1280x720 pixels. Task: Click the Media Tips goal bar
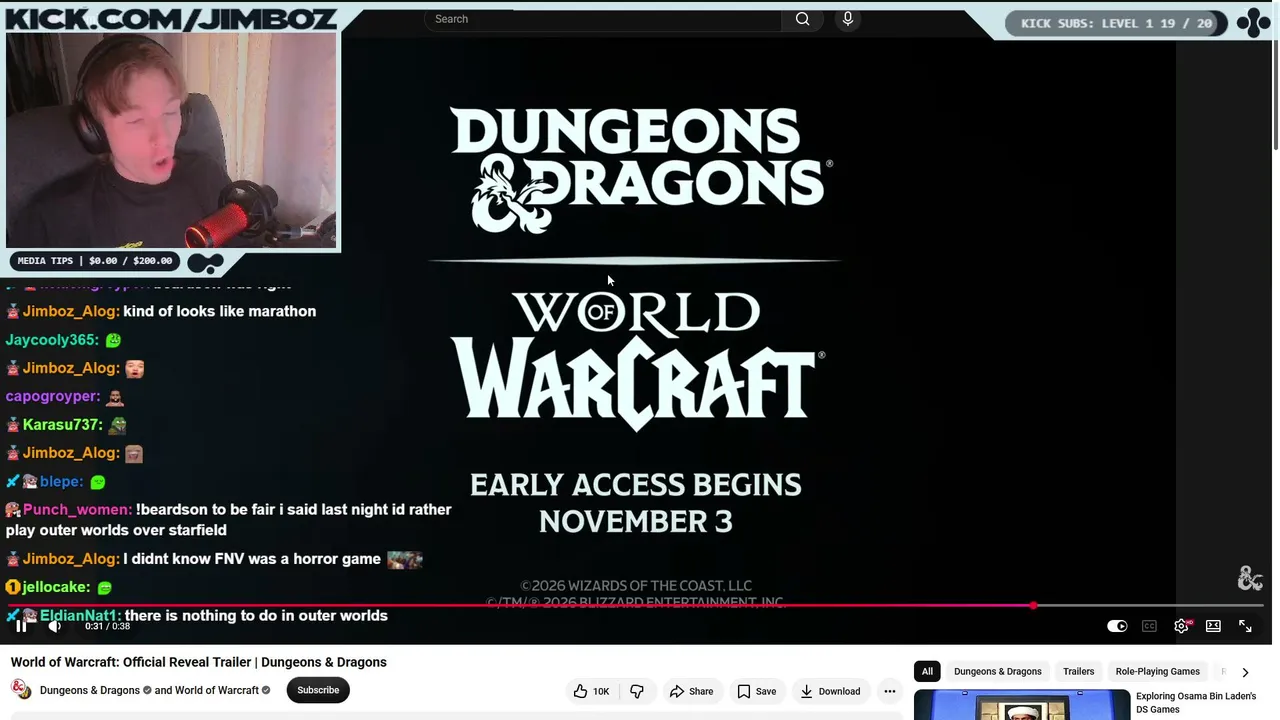(95, 261)
